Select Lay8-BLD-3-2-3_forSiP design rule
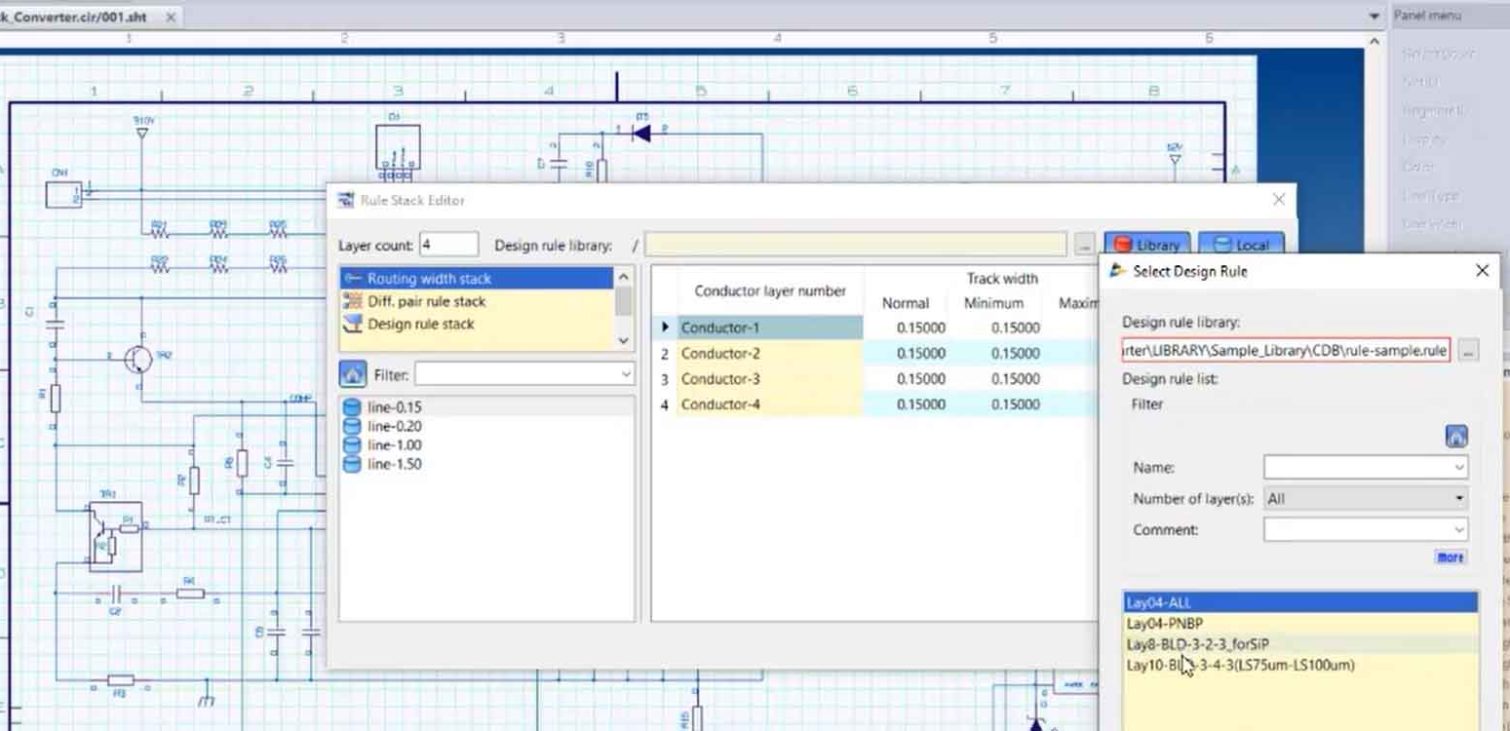The width and height of the screenshot is (1510, 731). [x=1197, y=644]
